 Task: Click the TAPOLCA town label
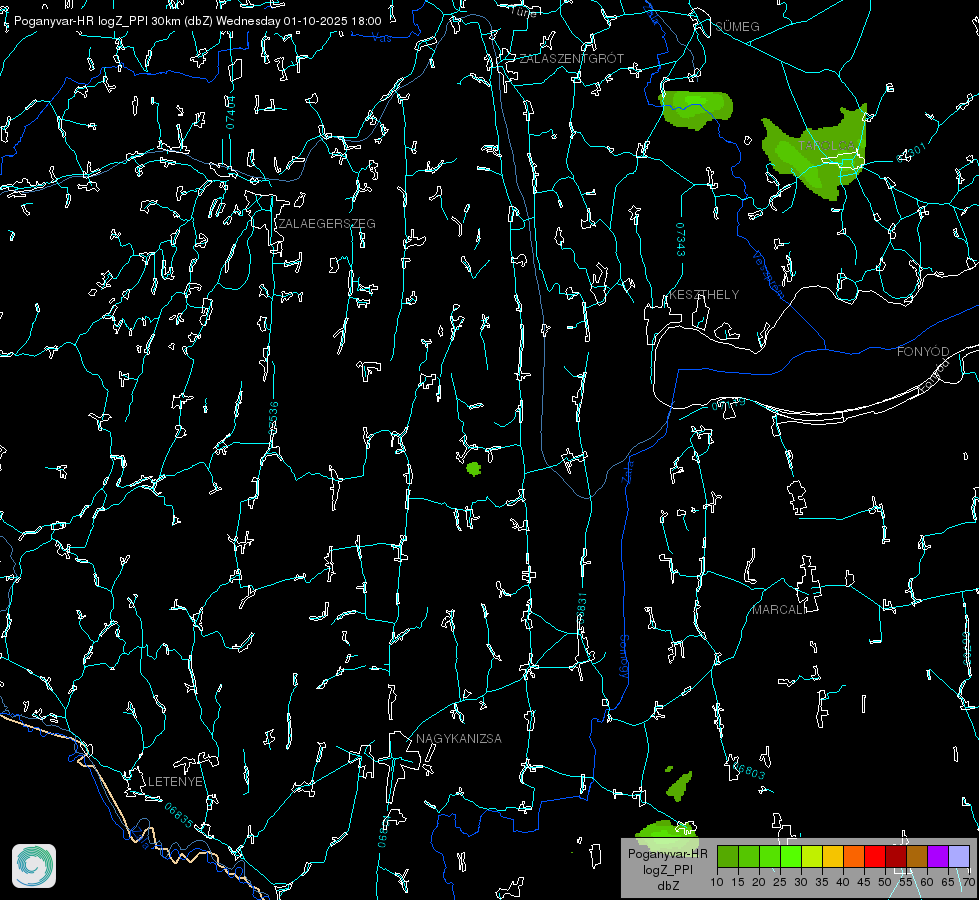826,145
